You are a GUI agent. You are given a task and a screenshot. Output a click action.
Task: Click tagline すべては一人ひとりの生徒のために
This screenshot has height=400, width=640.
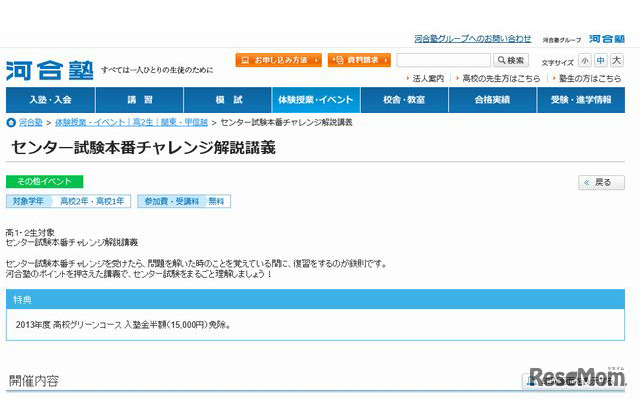point(157,70)
